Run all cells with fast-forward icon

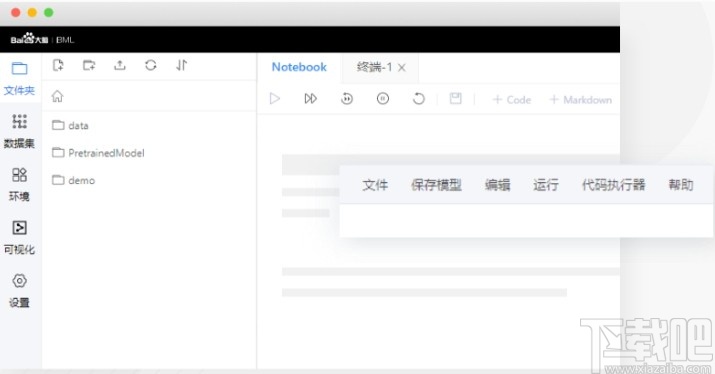pos(311,99)
